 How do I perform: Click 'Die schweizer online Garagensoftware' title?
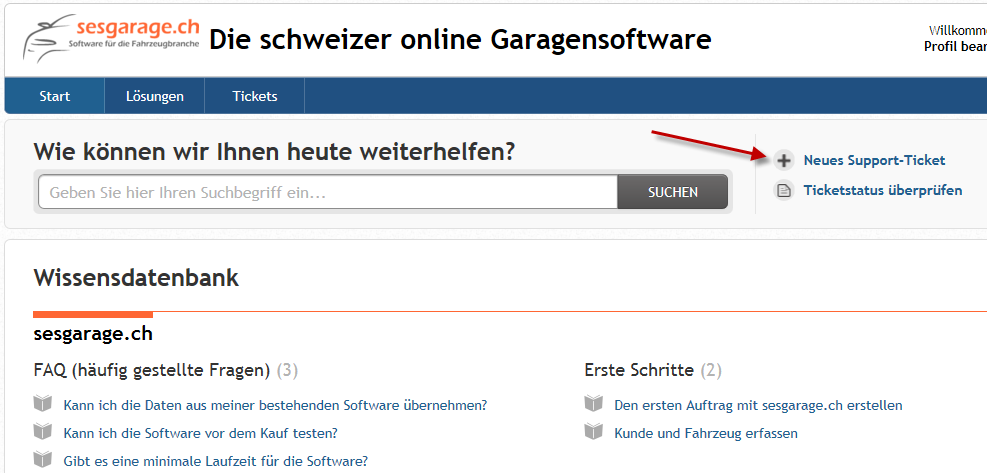click(460, 40)
